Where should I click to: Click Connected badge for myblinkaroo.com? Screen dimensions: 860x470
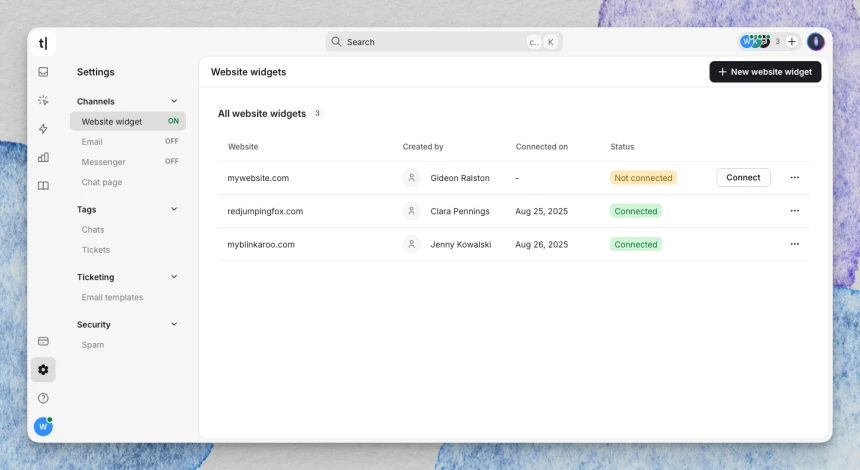[x=636, y=244]
